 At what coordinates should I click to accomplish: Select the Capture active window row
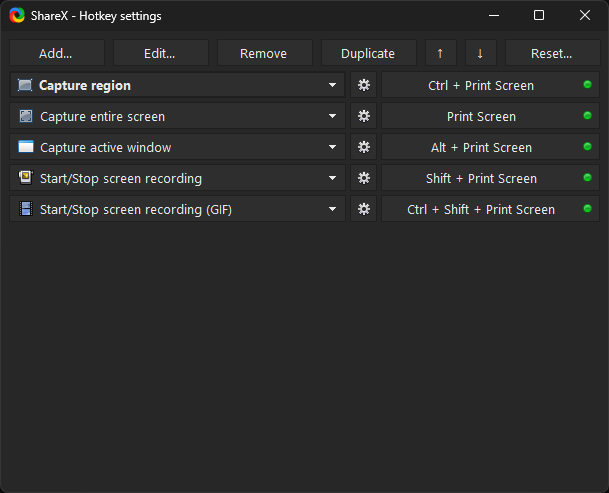pyautogui.click(x=177, y=147)
